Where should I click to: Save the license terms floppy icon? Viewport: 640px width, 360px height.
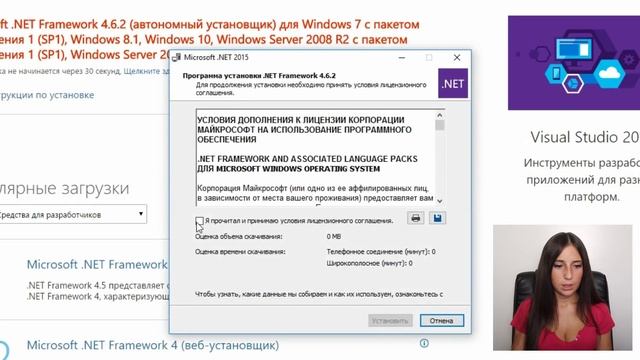[x=437, y=218]
